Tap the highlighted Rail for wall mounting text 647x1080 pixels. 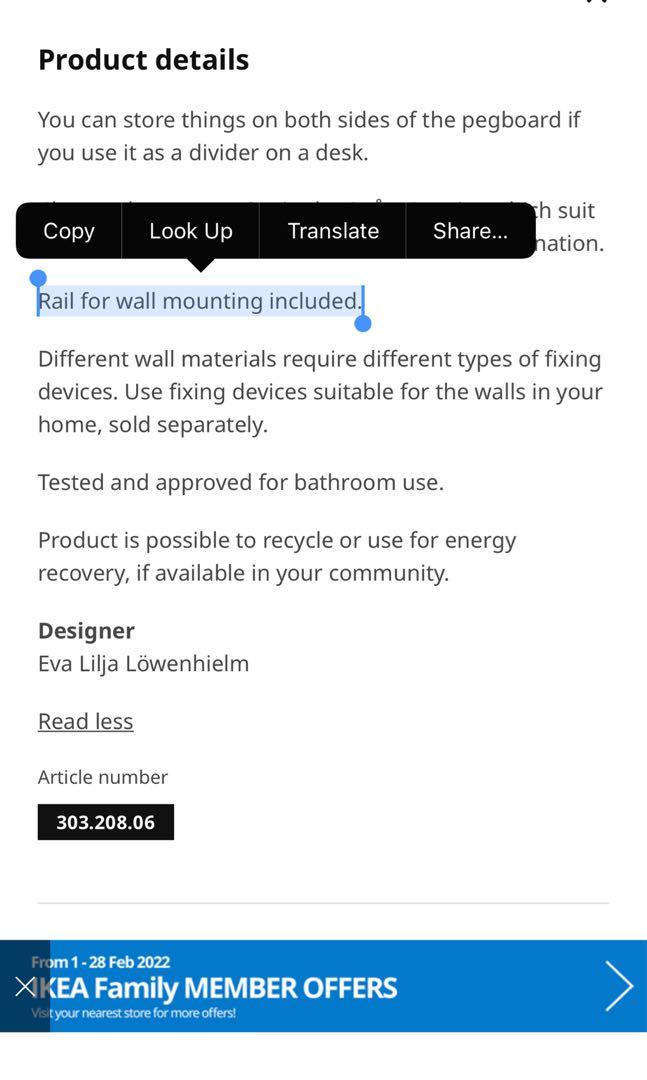[x=199, y=301]
